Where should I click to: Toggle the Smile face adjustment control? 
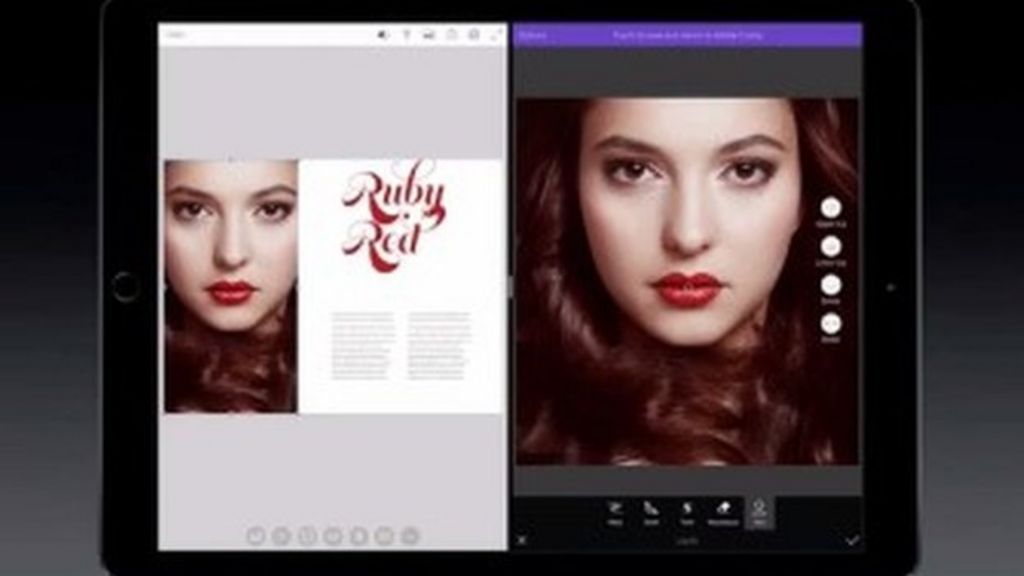(830, 283)
